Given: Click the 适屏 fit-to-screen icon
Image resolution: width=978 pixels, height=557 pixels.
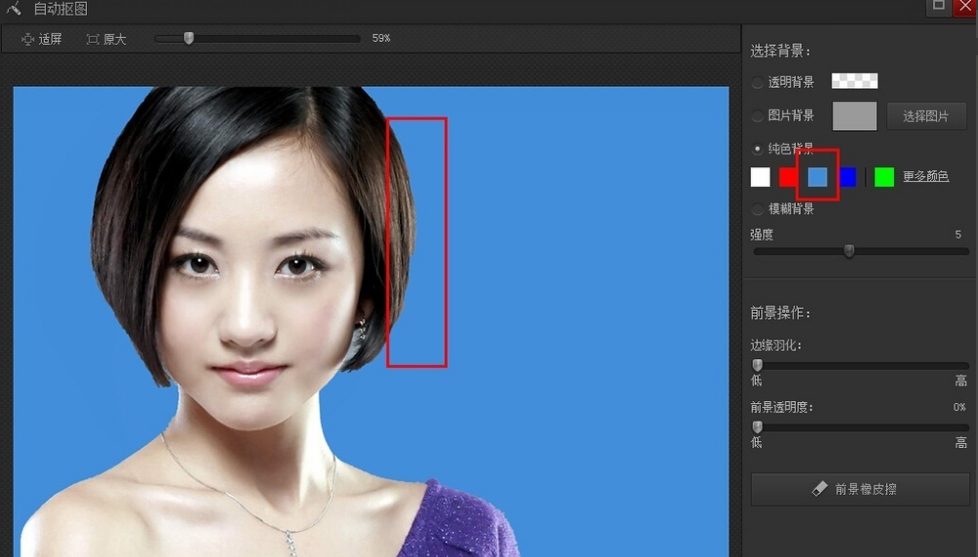Looking at the screenshot, I should (28, 39).
